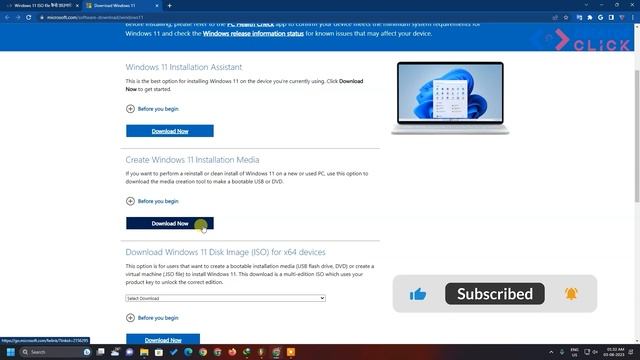Expand Before you begin under Installation Media
Screen dimensions: 640x360
pos(152,201)
